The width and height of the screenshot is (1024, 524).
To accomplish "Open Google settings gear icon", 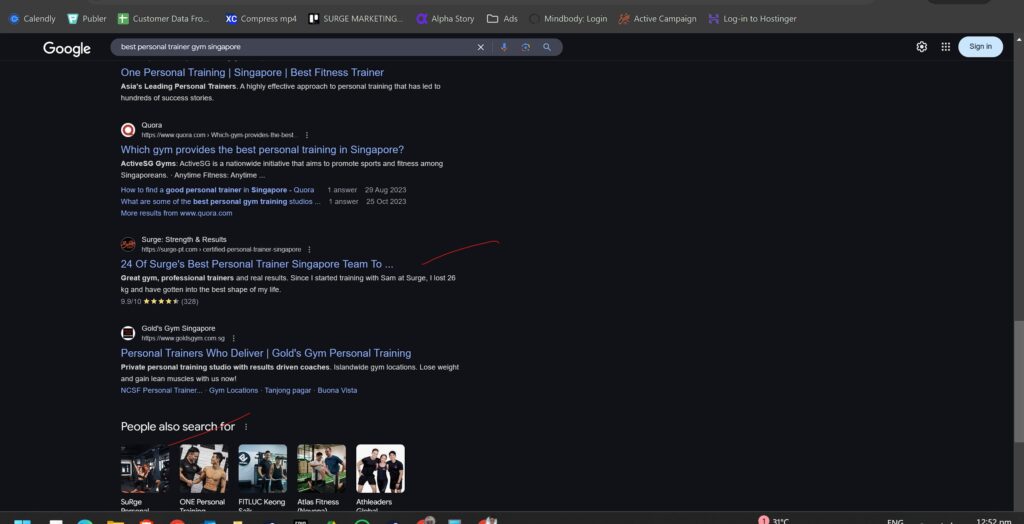I will (x=921, y=47).
